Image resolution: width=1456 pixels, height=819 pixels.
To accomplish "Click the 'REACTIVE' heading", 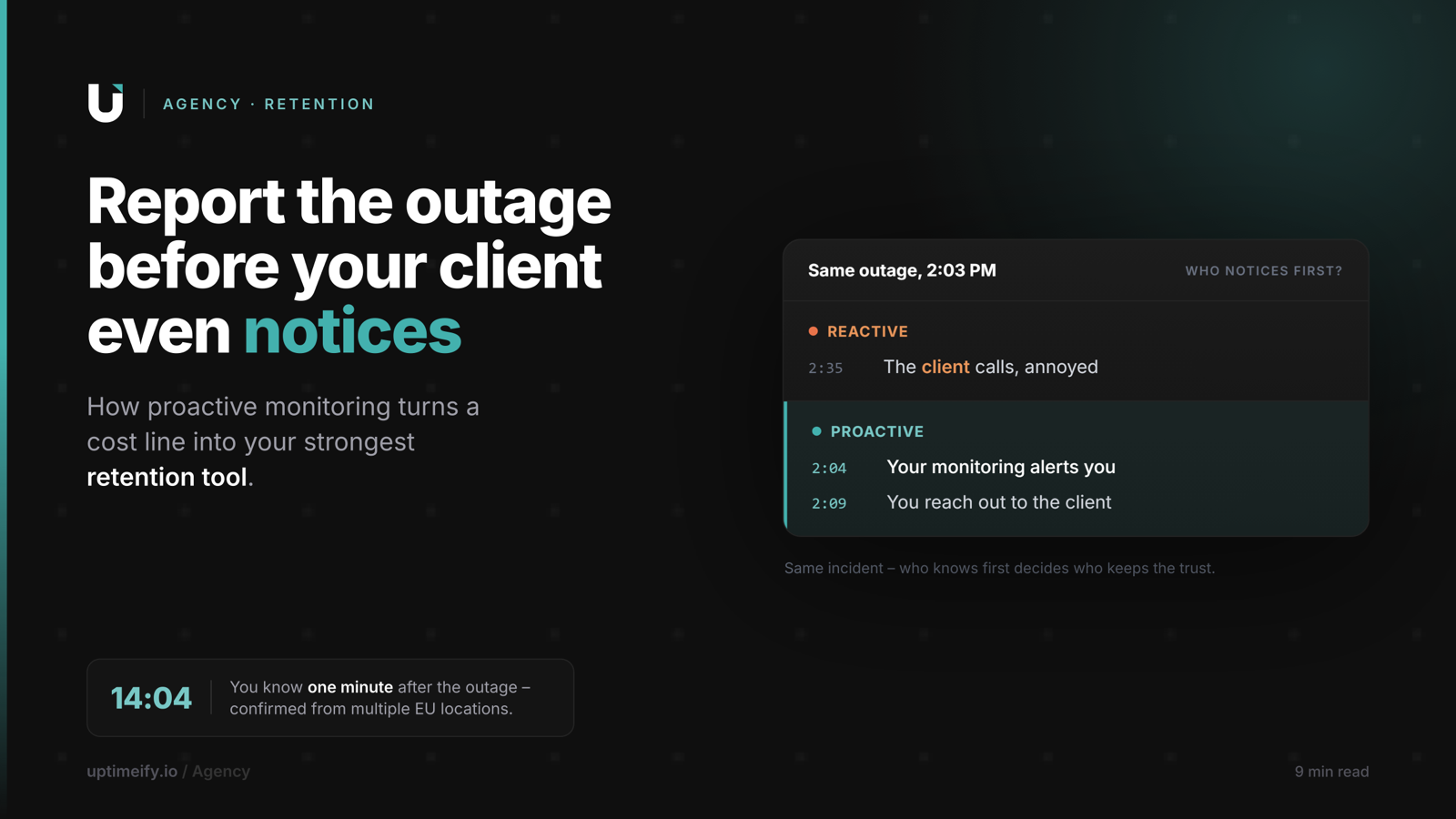I will pos(867,332).
